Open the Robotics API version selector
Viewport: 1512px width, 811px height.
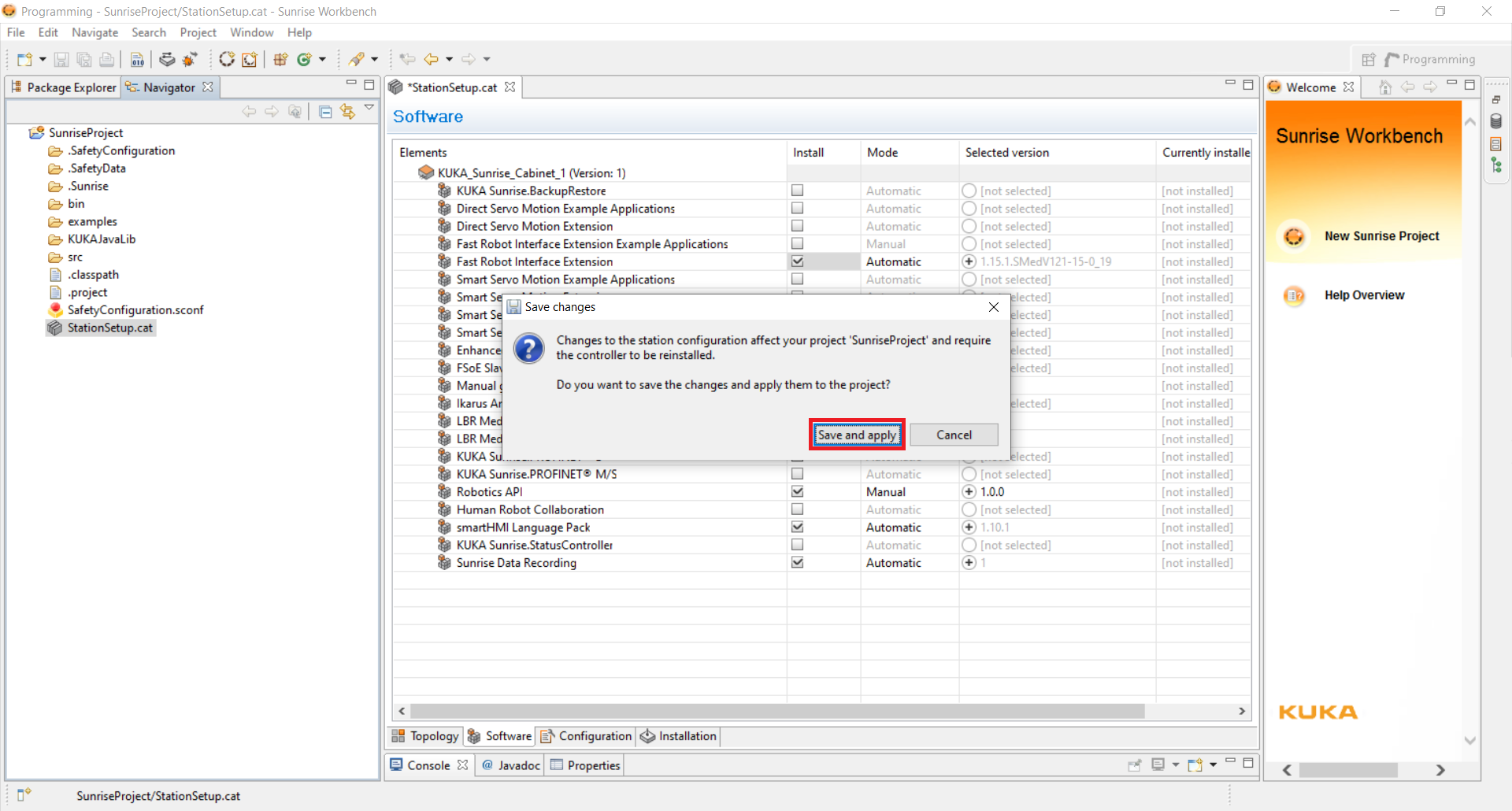click(x=969, y=491)
